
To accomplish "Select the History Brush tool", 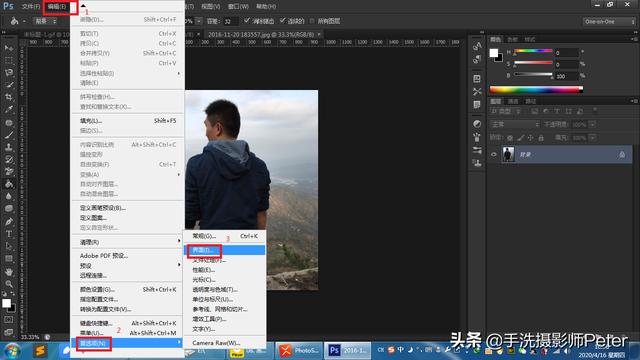I will point(9,160).
